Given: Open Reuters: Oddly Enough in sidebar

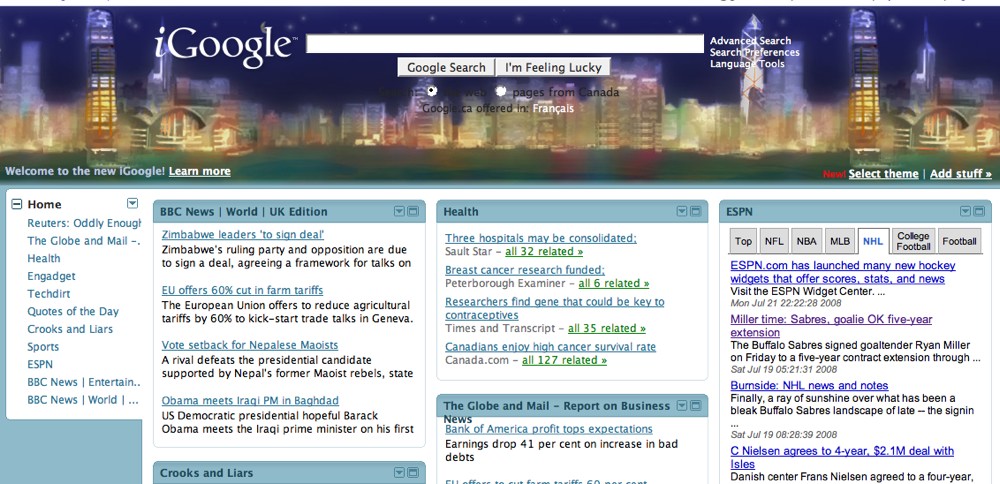Looking at the screenshot, I should coord(84,223).
